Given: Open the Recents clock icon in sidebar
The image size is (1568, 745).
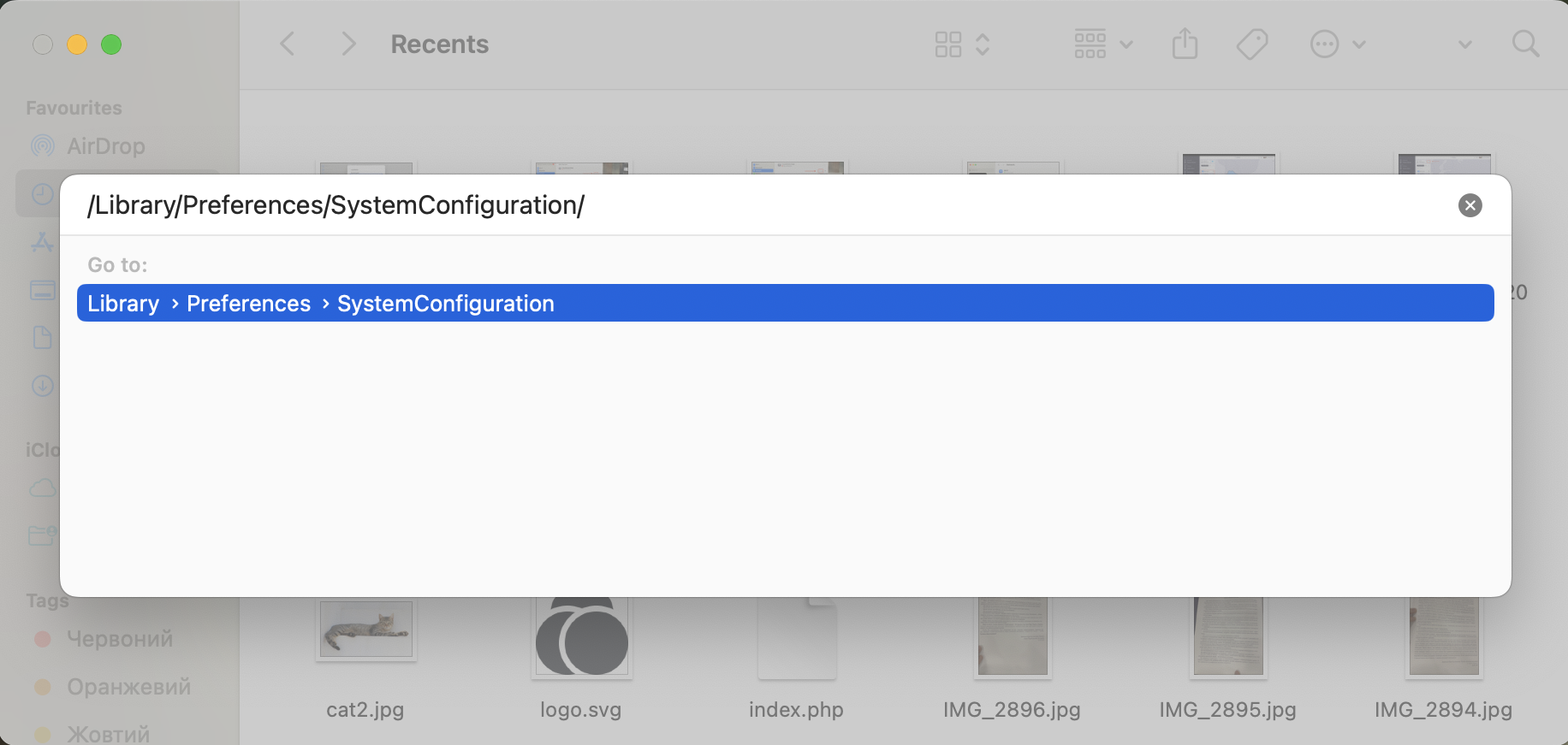Looking at the screenshot, I should coord(42,193).
